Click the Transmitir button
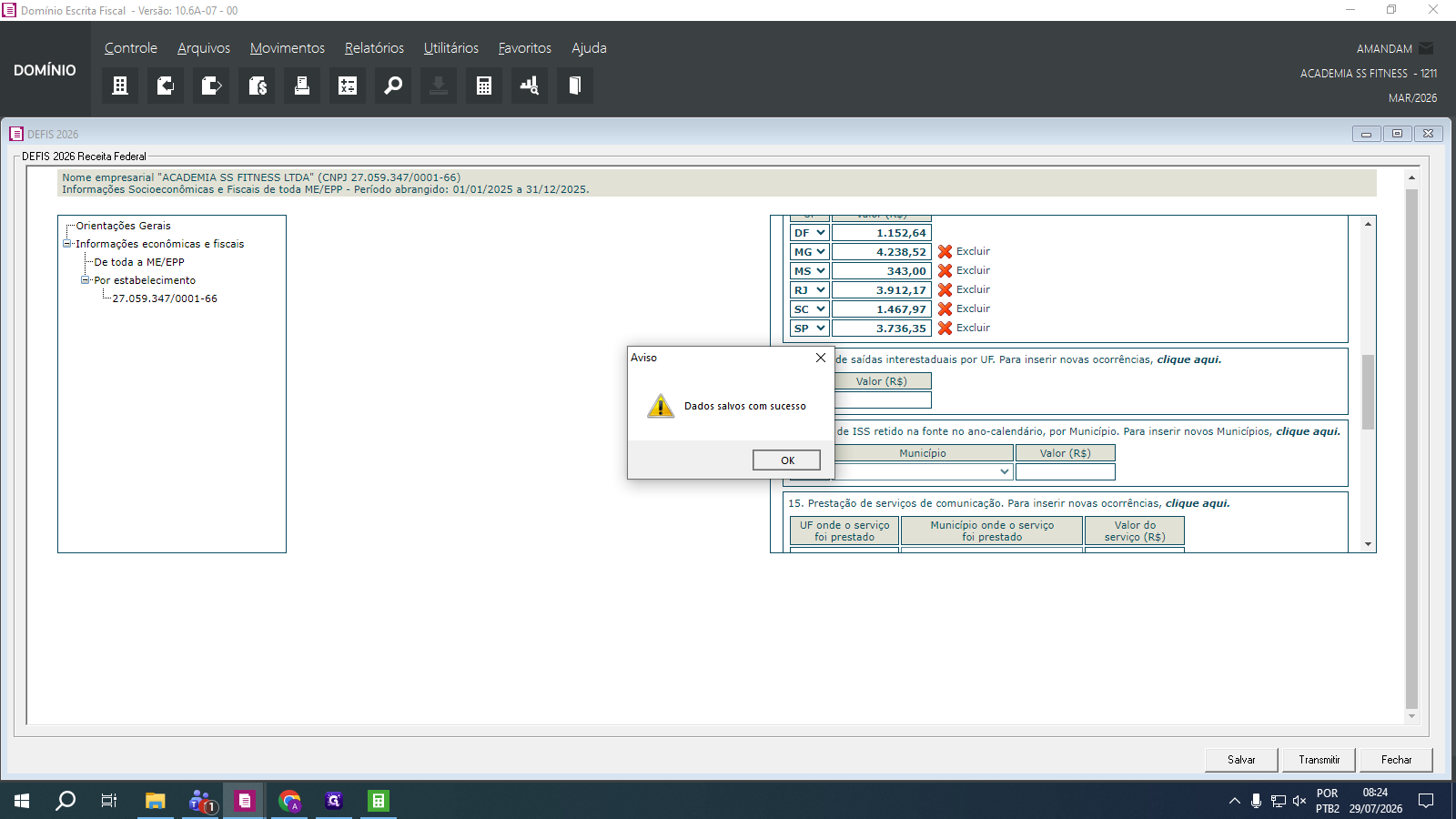The width and height of the screenshot is (1456, 819). tap(1319, 760)
